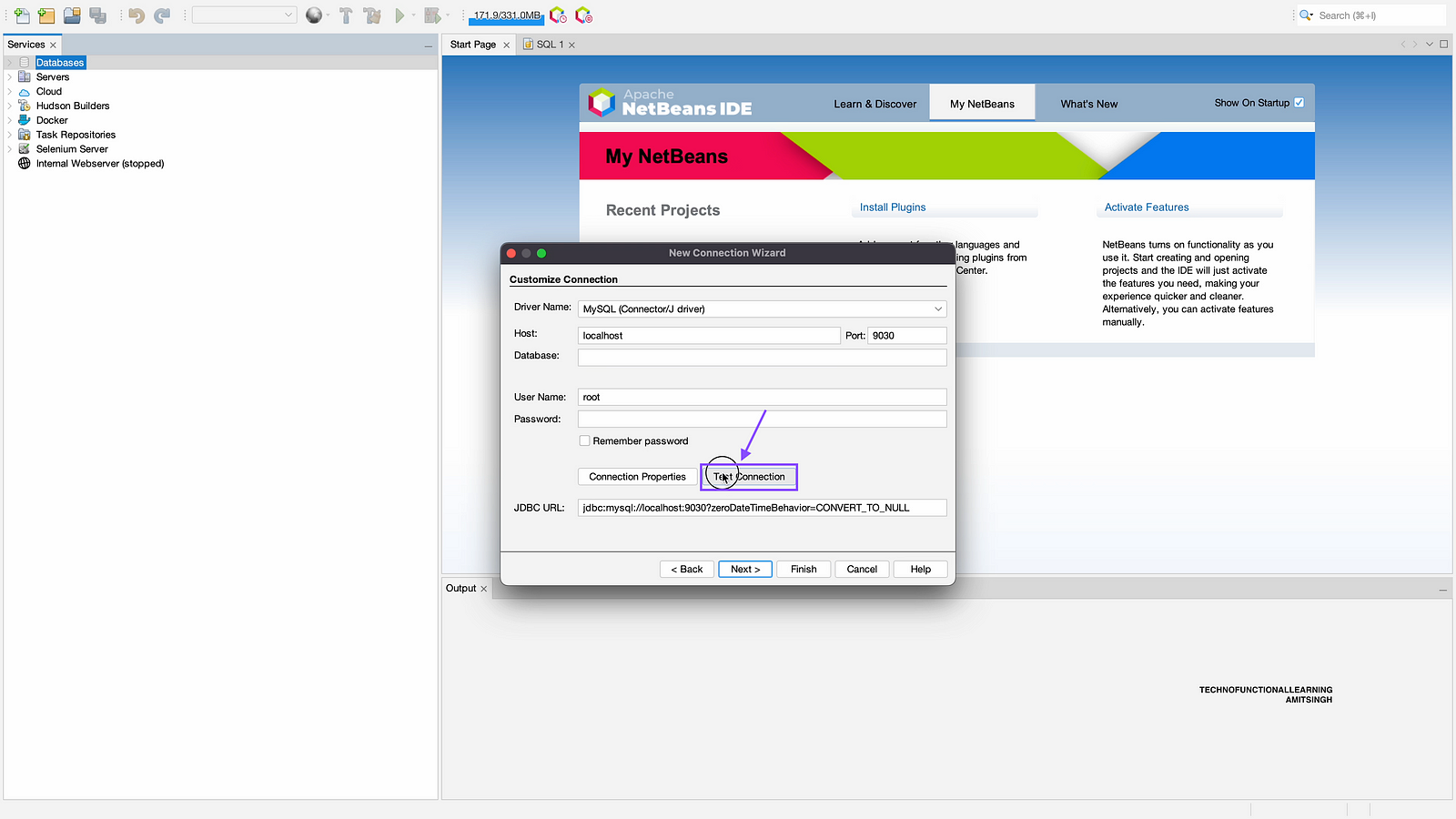This screenshot has height=819, width=1456.
Task: Click the New Project toolbar icon
Action: [46, 15]
